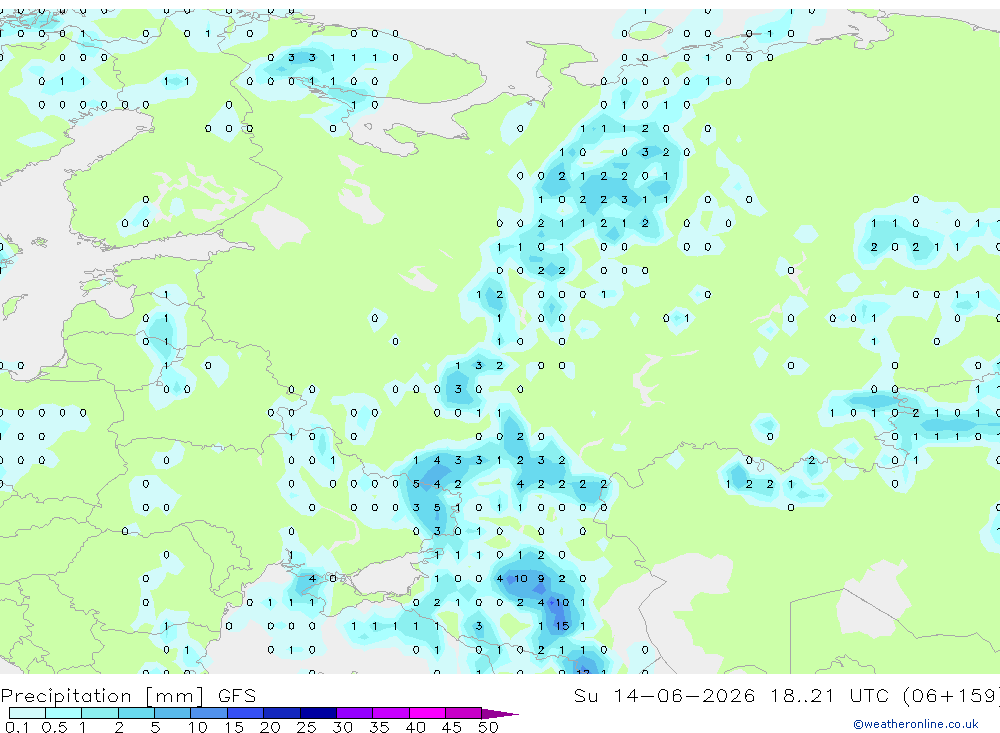
Task: Click the 35–40 mm legend swatch
Action: coord(391,713)
